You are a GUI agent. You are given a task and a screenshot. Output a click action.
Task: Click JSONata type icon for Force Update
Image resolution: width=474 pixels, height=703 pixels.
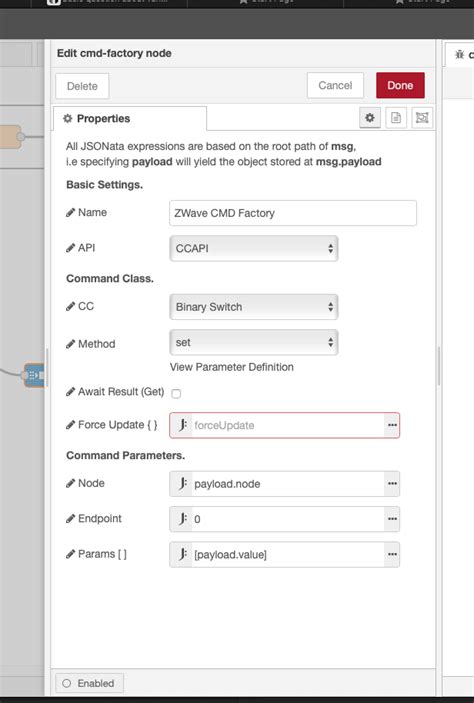tap(182, 425)
